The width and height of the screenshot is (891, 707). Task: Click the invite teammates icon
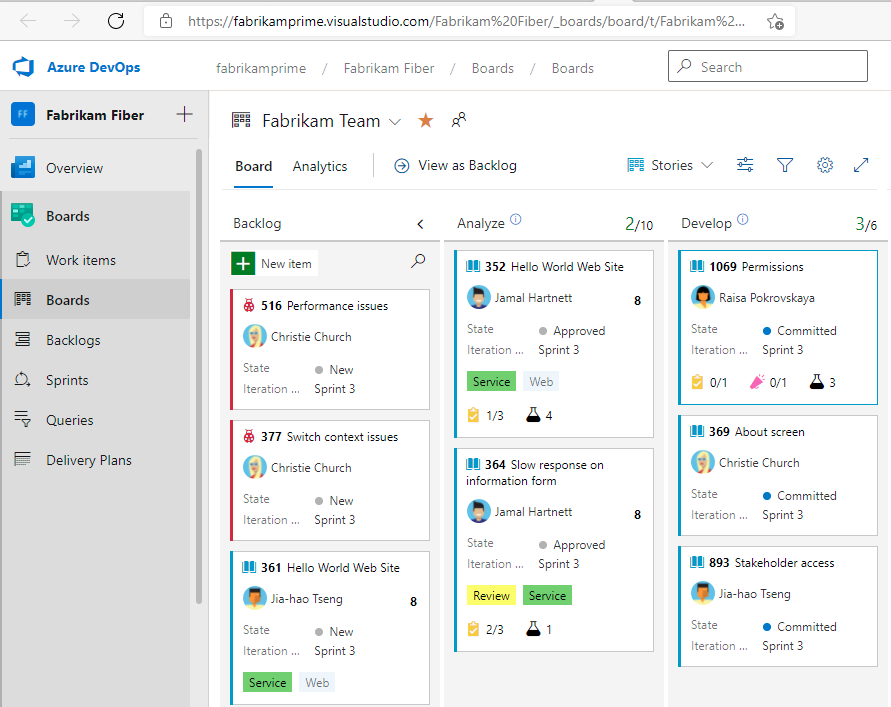(x=458, y=120)
